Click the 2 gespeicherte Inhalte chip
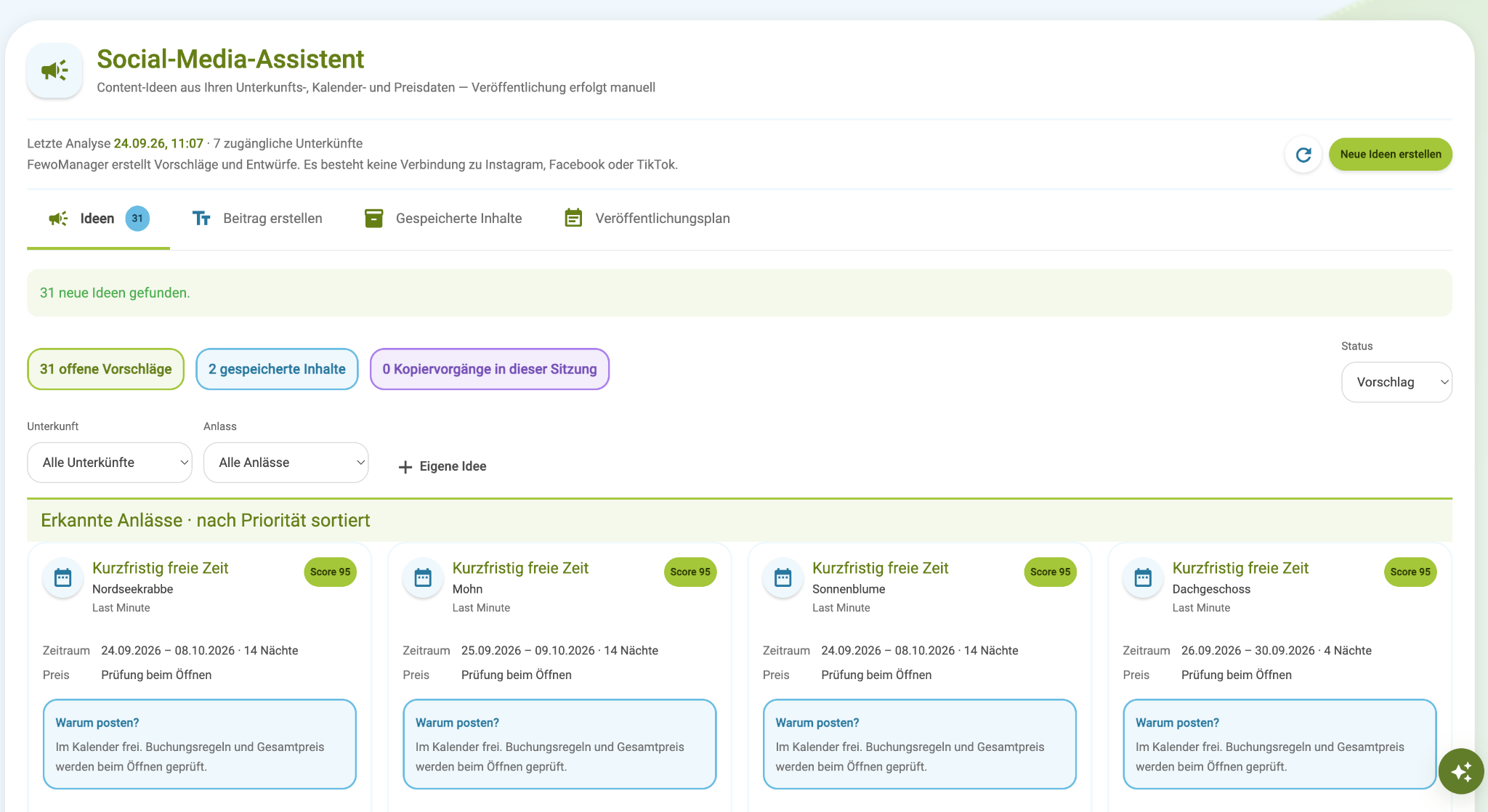Viewport: 1488px width, 812px height. 277,369
